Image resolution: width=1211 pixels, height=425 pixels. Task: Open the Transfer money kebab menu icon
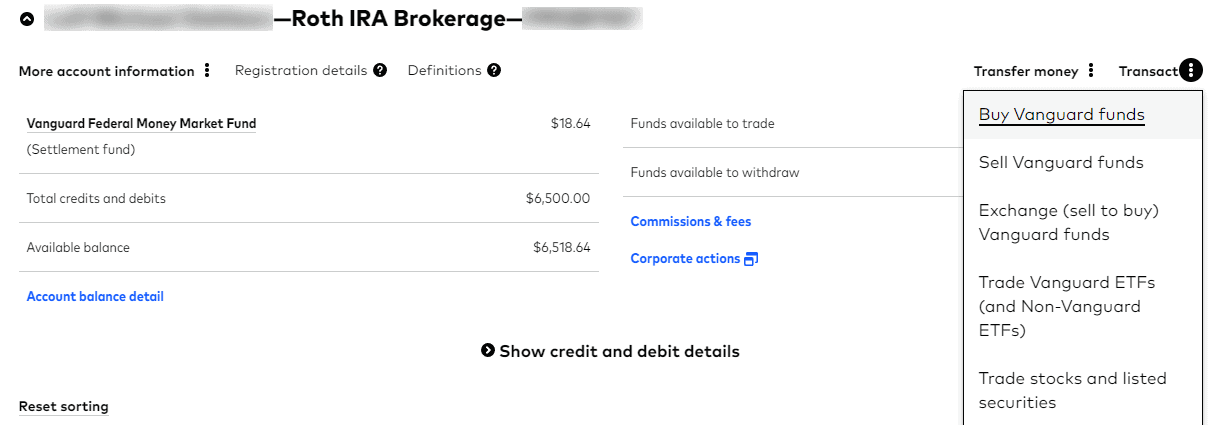coord(1091,70)
